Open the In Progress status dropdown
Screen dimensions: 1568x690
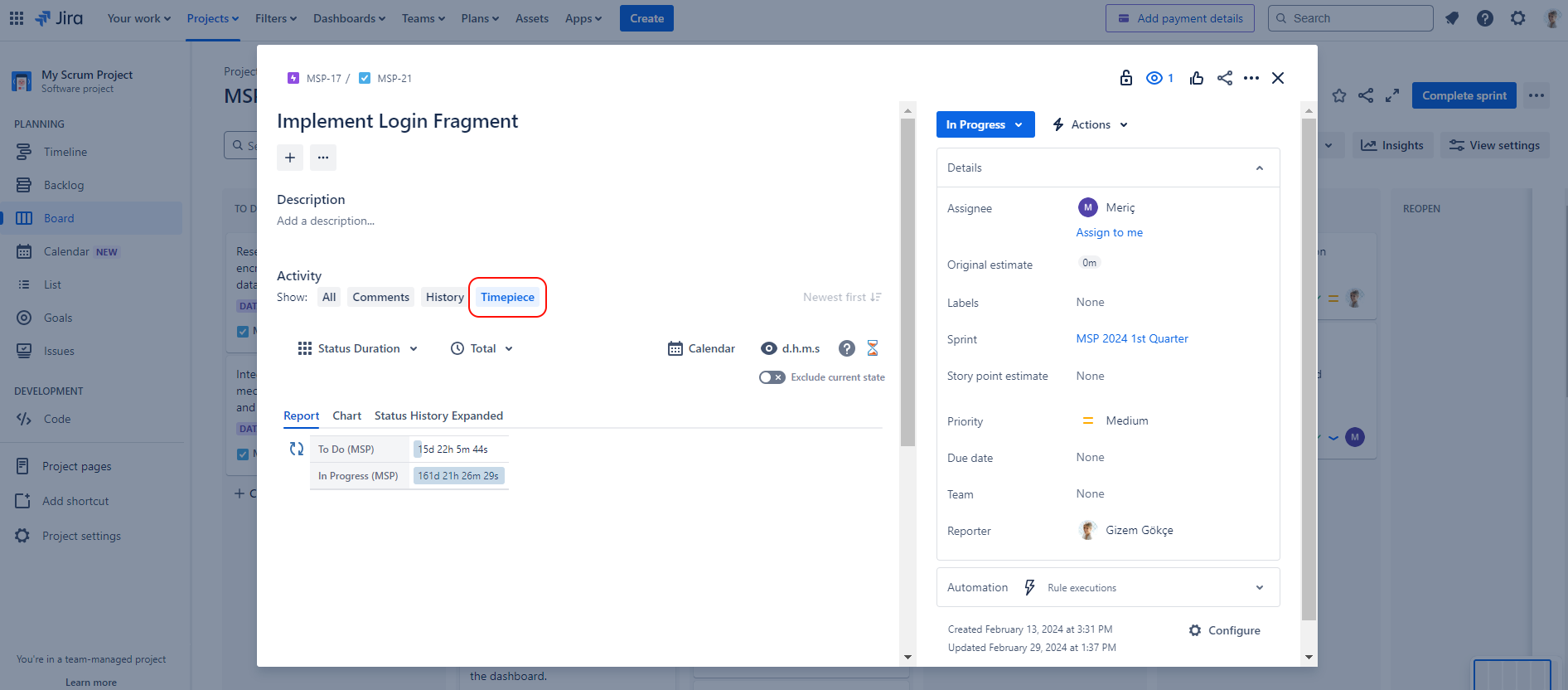pos(985,124)
